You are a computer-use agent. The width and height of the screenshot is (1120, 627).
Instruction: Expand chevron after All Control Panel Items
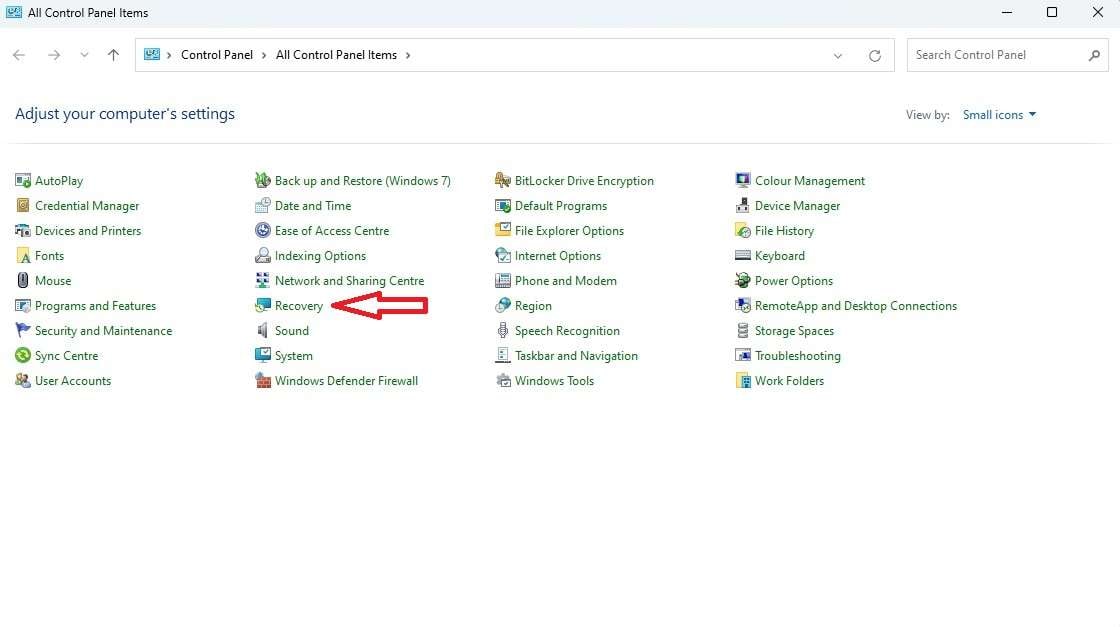click(408, 55)
